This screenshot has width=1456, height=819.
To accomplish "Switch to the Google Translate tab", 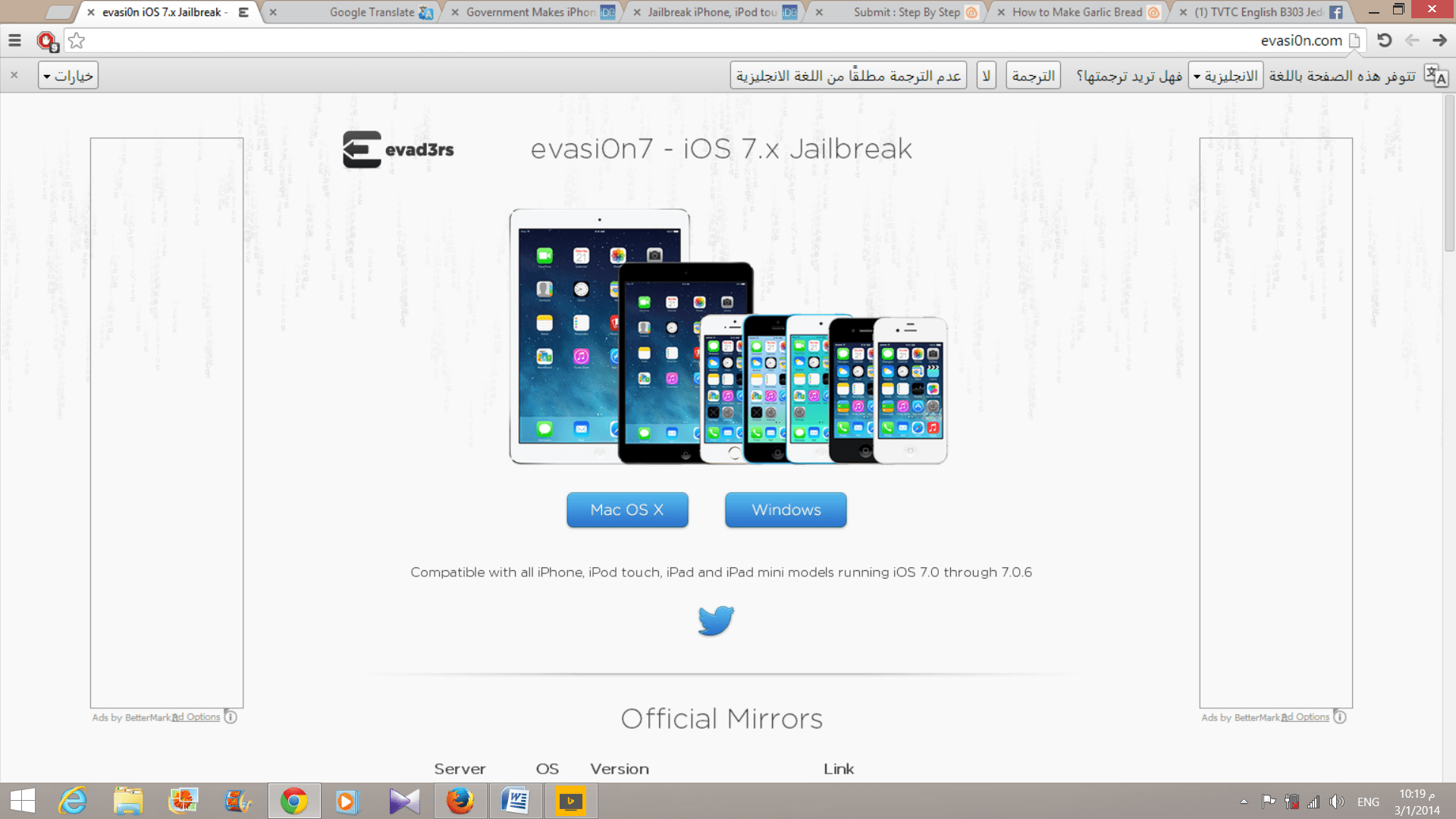I will (372, 12).
